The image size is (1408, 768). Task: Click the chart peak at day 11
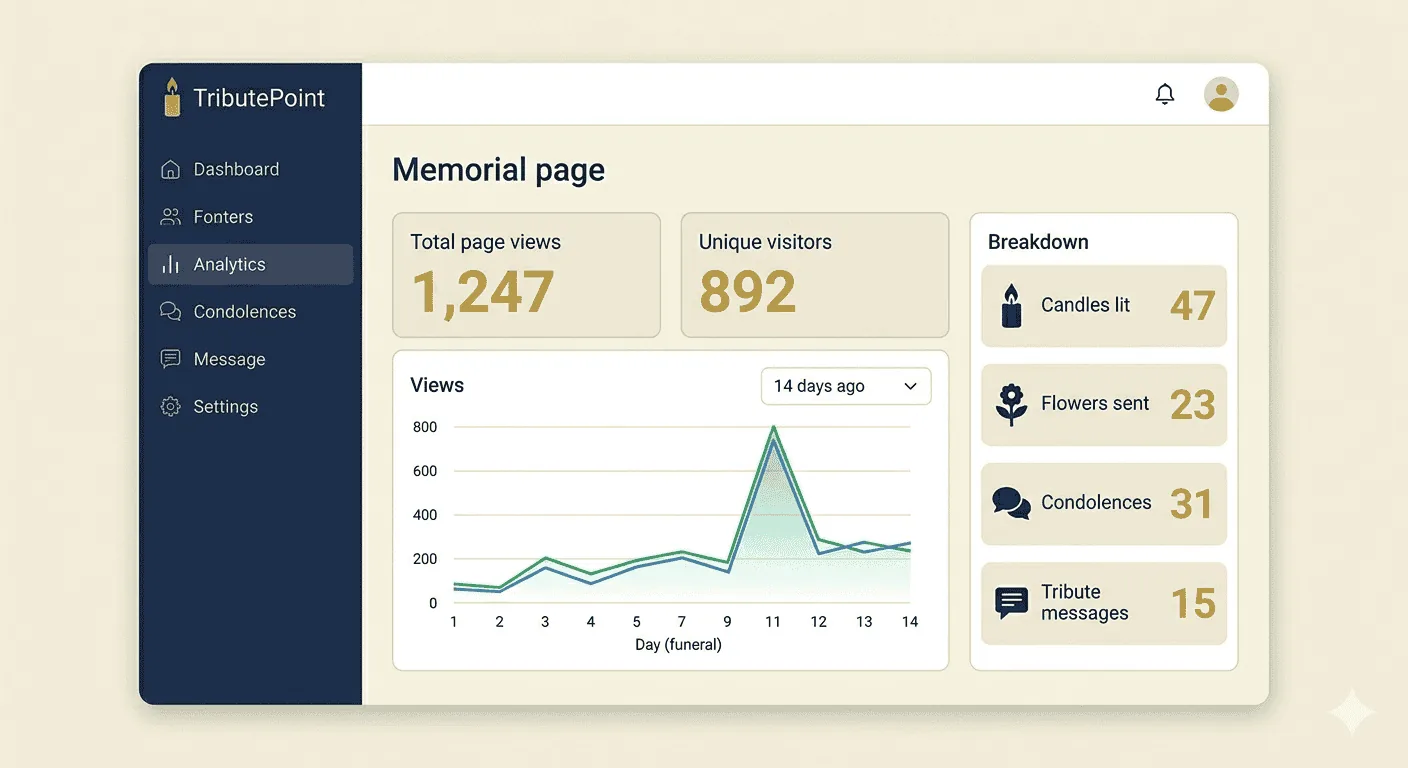tap(773, 428)
